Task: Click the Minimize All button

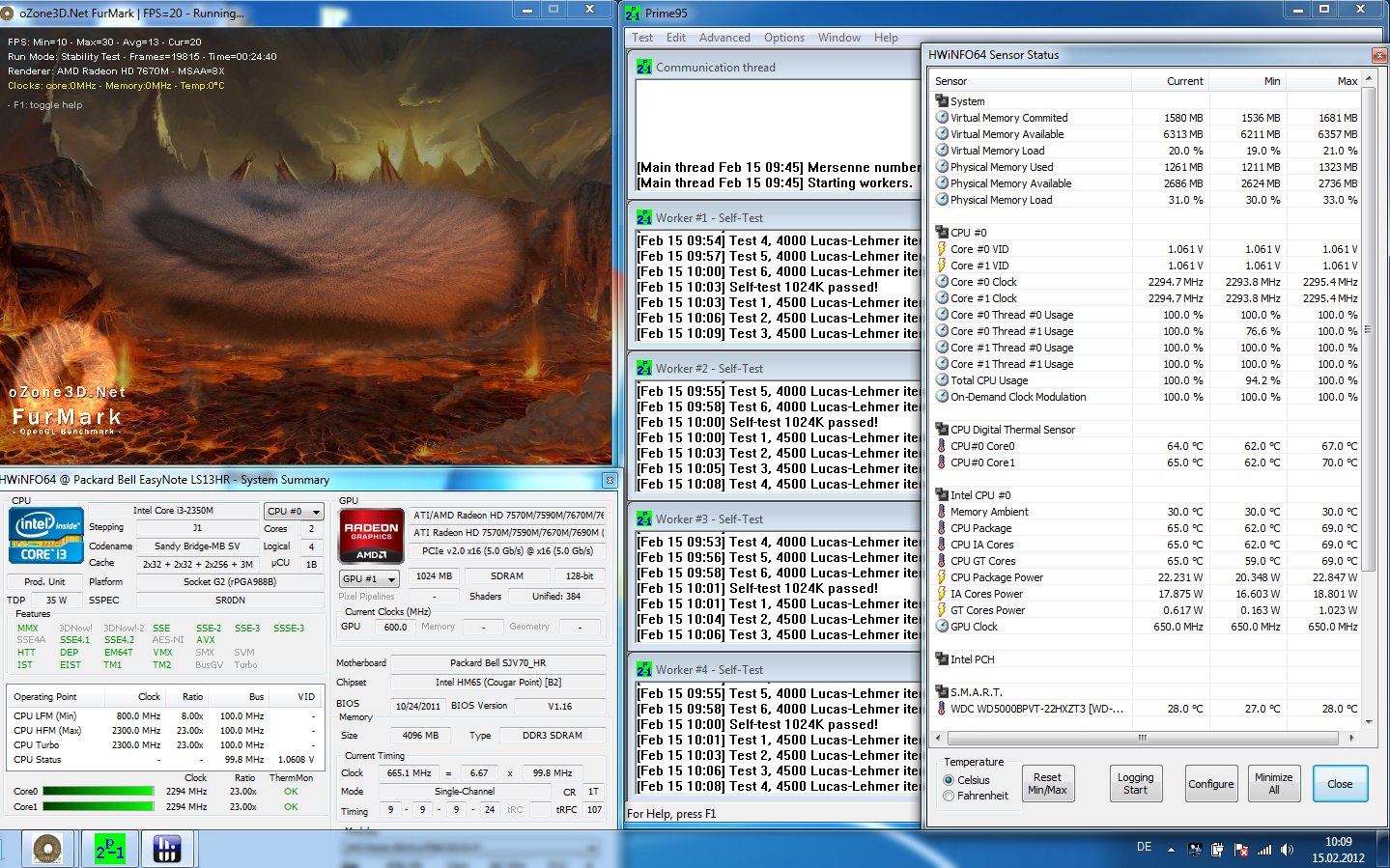Action: (1273, 783)
